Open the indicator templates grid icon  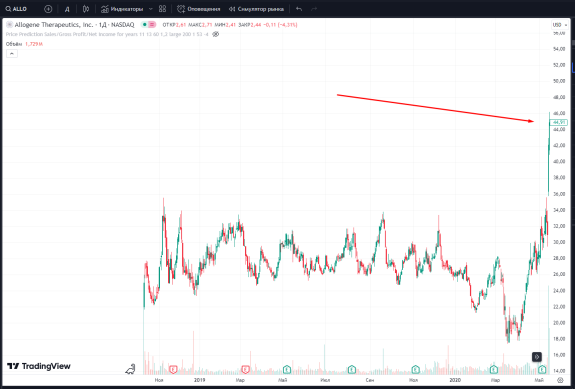tap(163, 9)
